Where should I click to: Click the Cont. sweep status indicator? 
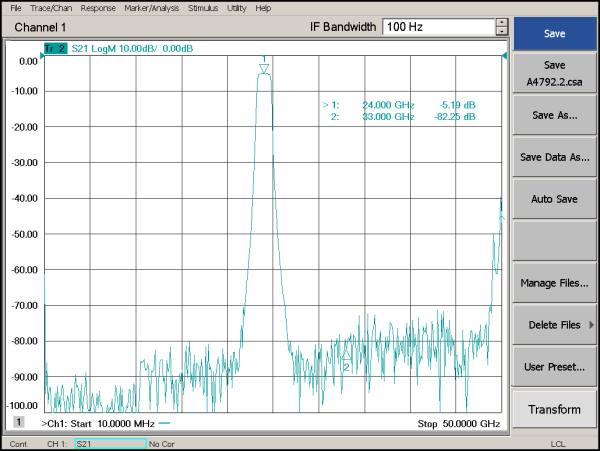click(19, 444)
